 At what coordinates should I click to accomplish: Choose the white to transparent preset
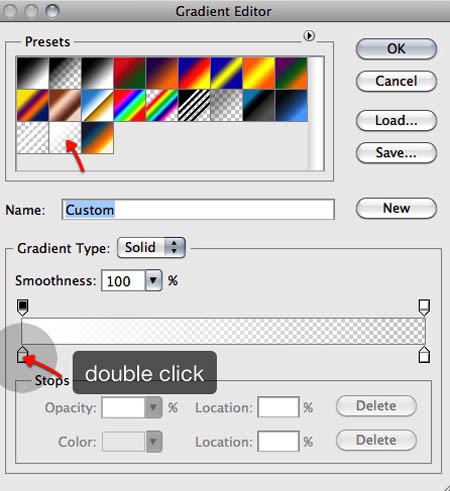point(65,137)
